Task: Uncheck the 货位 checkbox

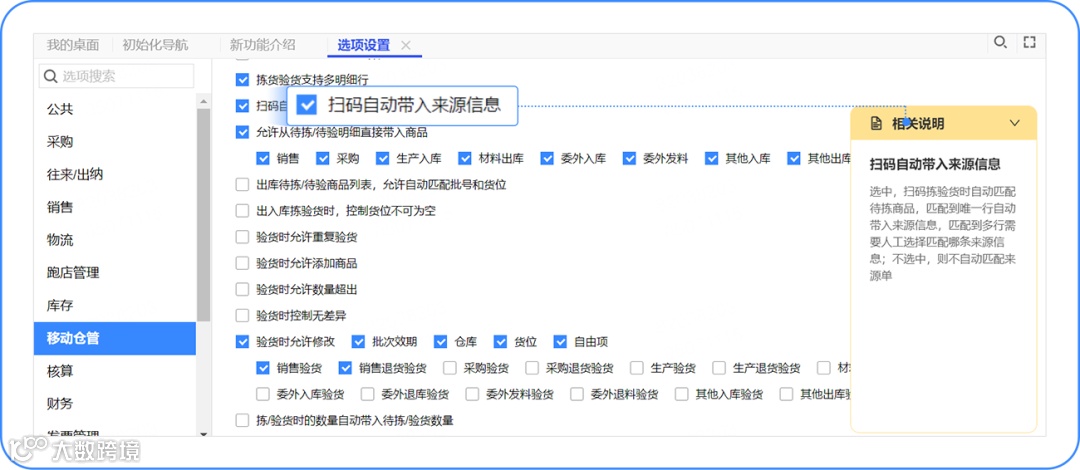Action: click(500, 342)
